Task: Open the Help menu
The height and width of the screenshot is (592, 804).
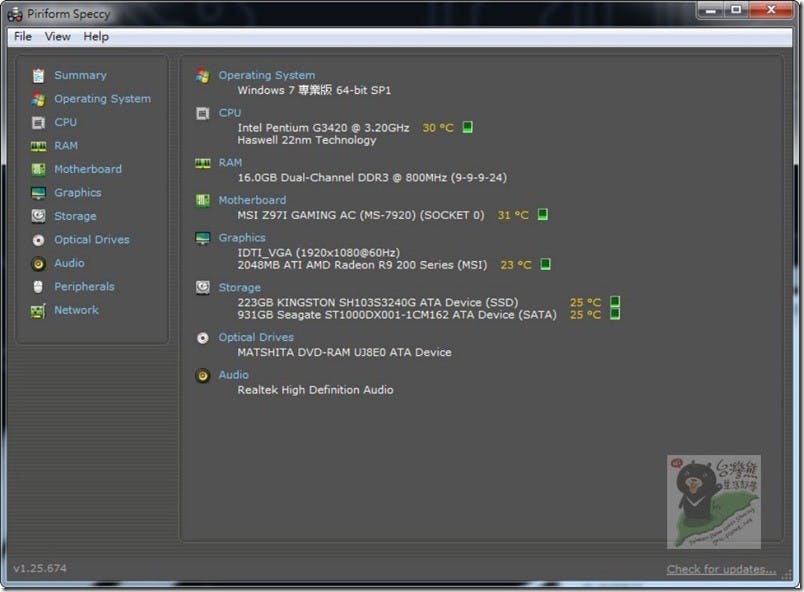Action: [x=96, y=36]
